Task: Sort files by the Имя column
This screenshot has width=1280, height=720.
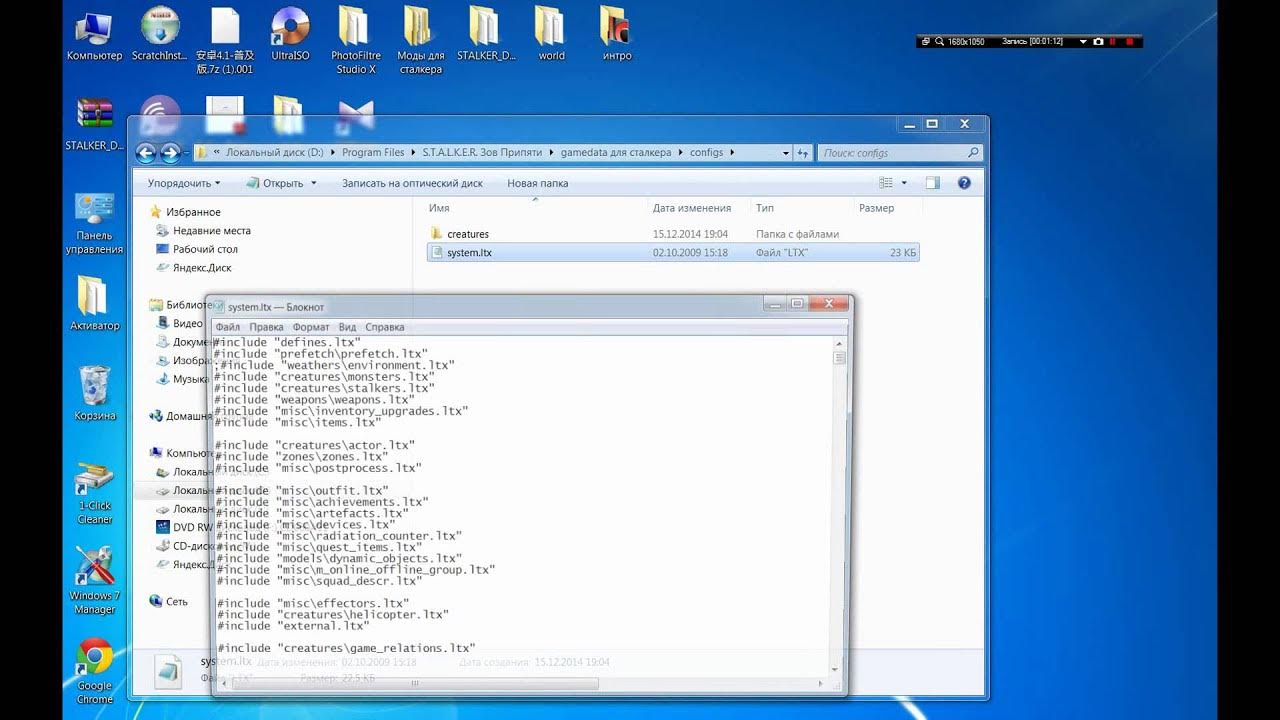Action: tap(439, 208)
